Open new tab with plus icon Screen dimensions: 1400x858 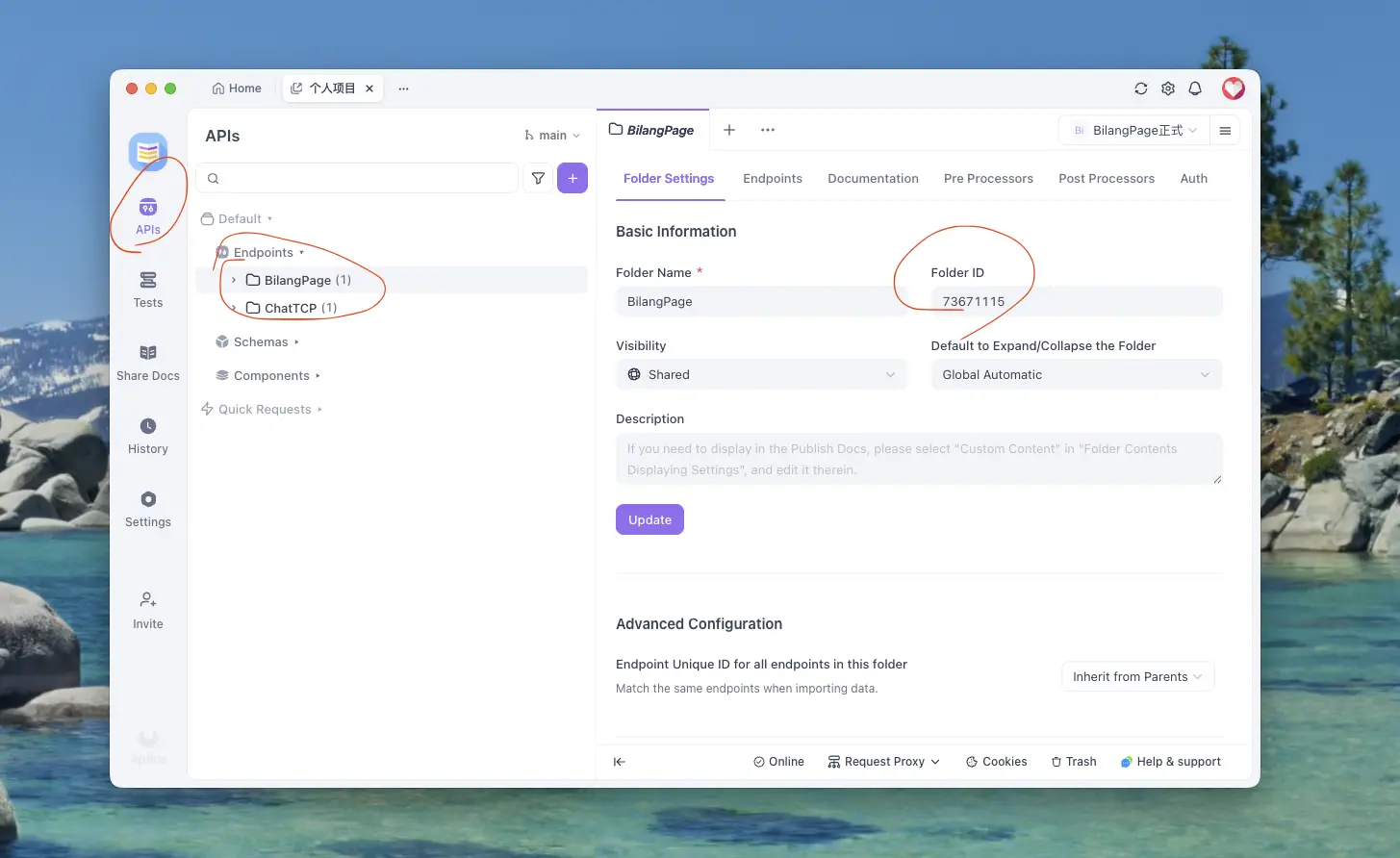tap(729, 130)
